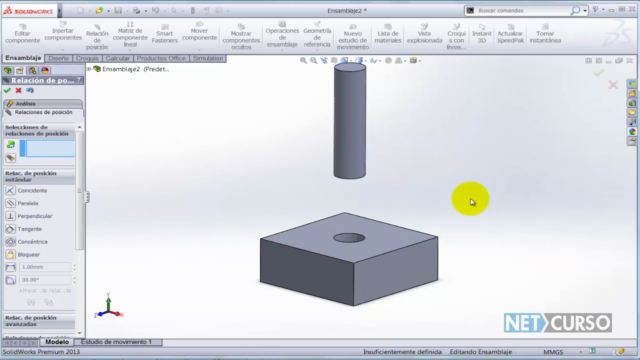Click the 30.00° angle field

[45, 280]
